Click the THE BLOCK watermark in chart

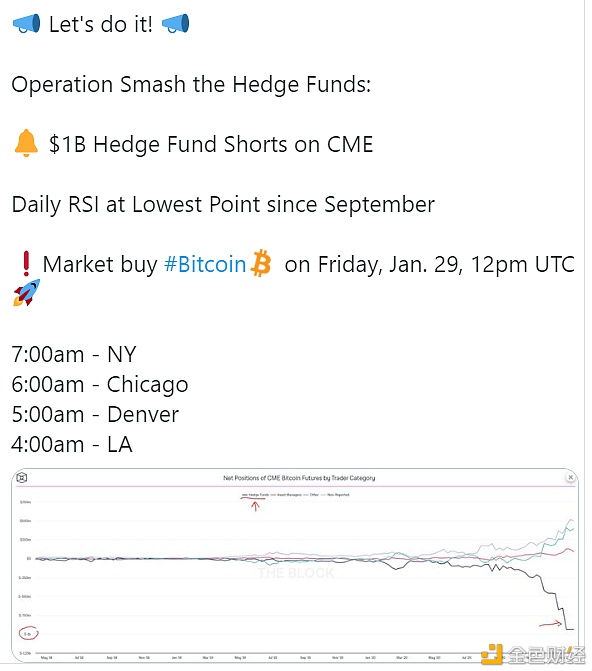pos(296,573)
